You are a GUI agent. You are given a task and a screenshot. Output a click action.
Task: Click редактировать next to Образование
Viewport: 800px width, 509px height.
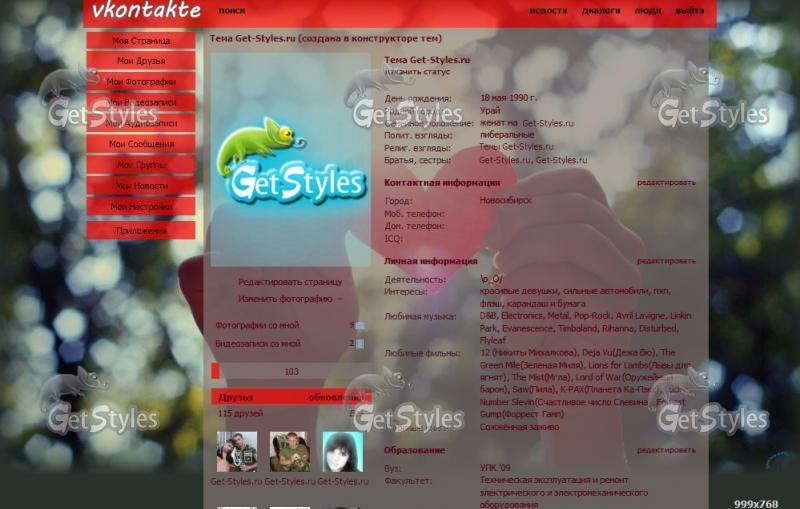(666, 450)
